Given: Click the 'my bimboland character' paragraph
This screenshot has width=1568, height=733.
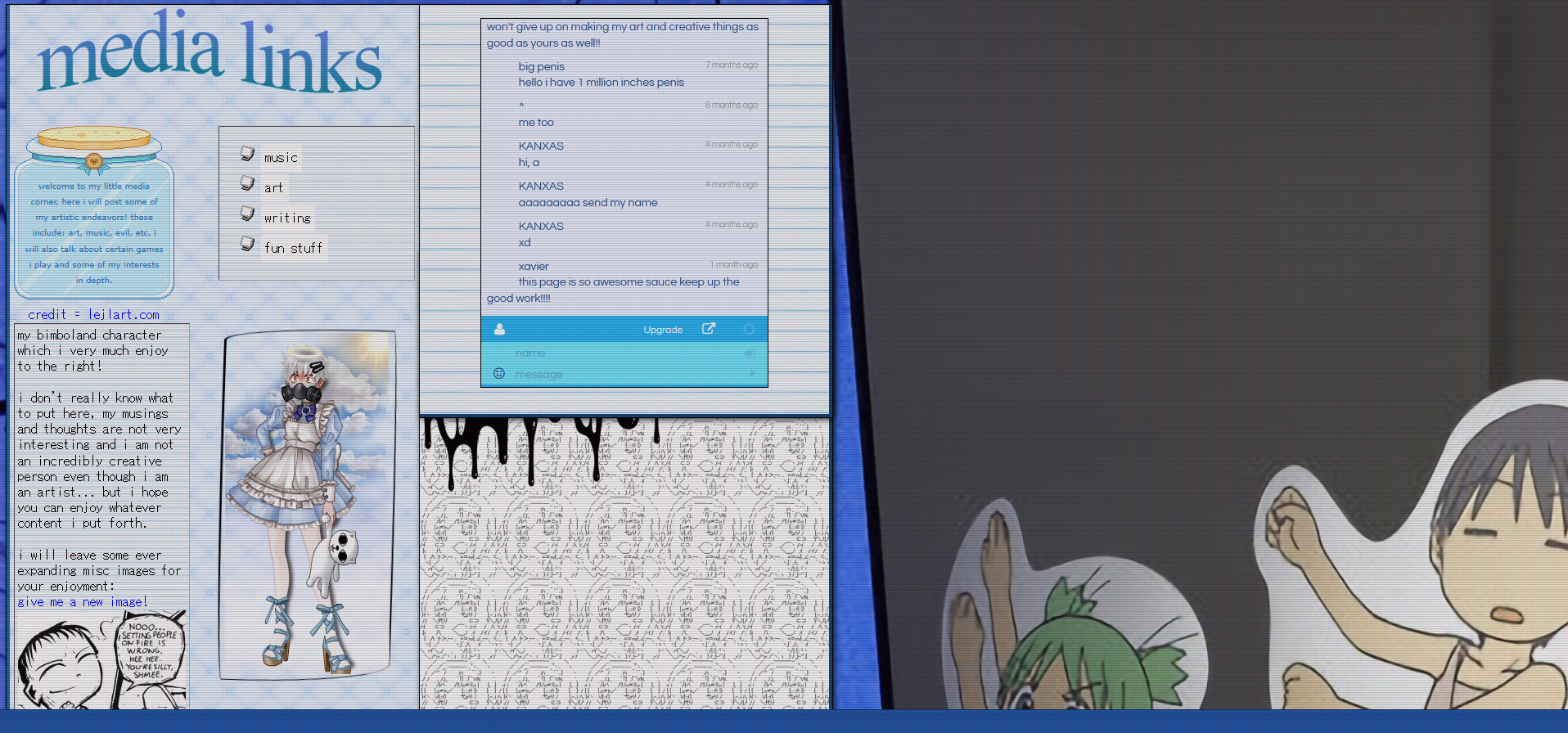Looking at the screenshot, I should [93, 351].
